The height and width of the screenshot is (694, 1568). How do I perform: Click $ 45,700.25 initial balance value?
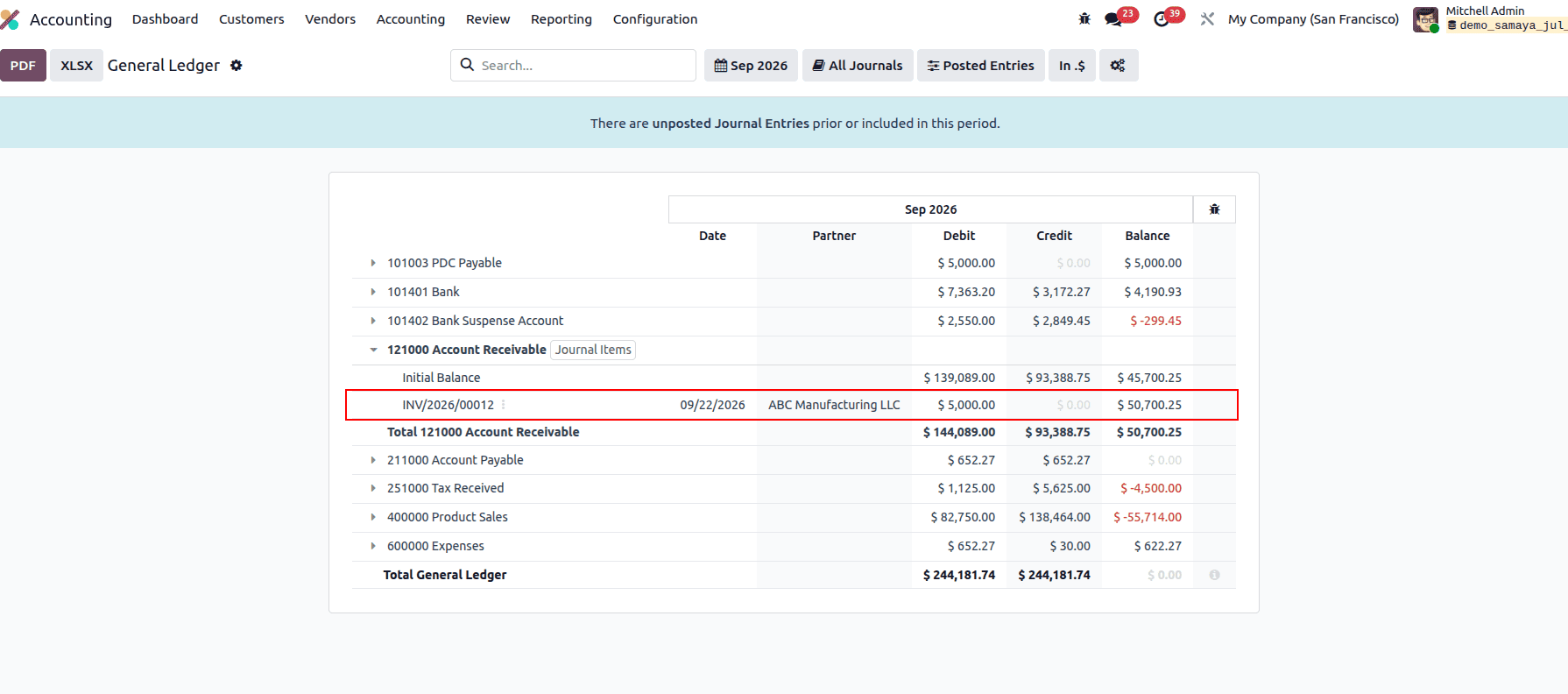point(1149,378)
